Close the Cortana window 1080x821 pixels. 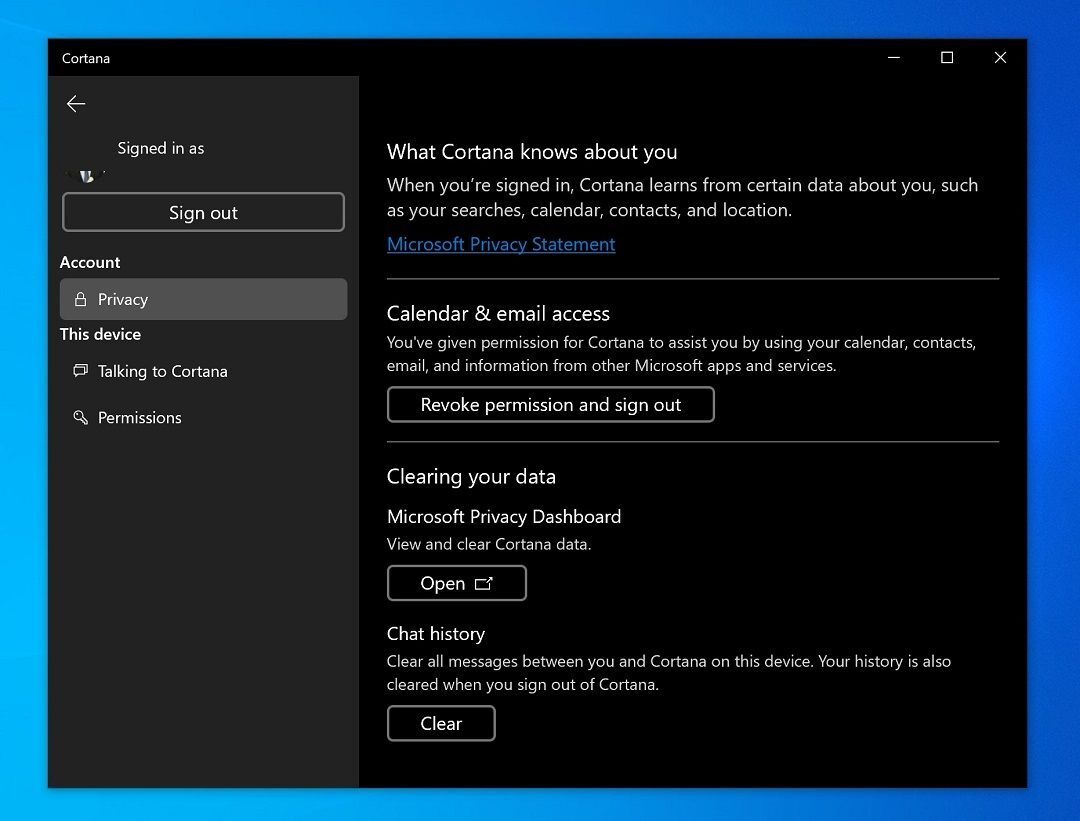(x=1000, y=58)
